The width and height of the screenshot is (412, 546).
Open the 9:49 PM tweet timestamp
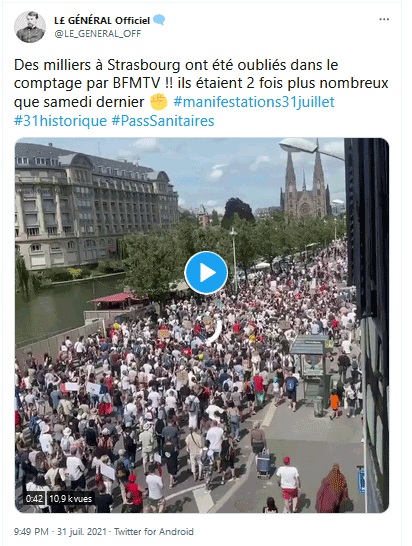click(x=31, y=532)
